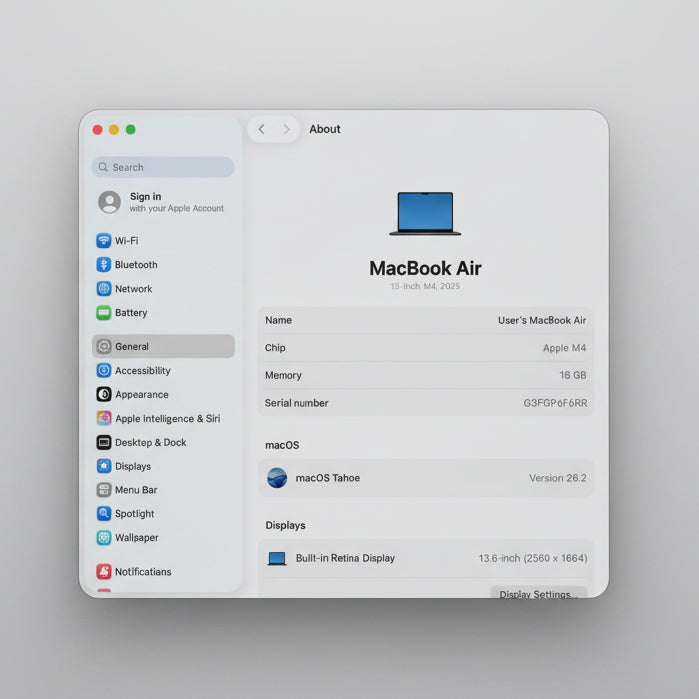Open Wi-Fi settings icon
This screenshot has width=699, height=699.
click(103, 241)
